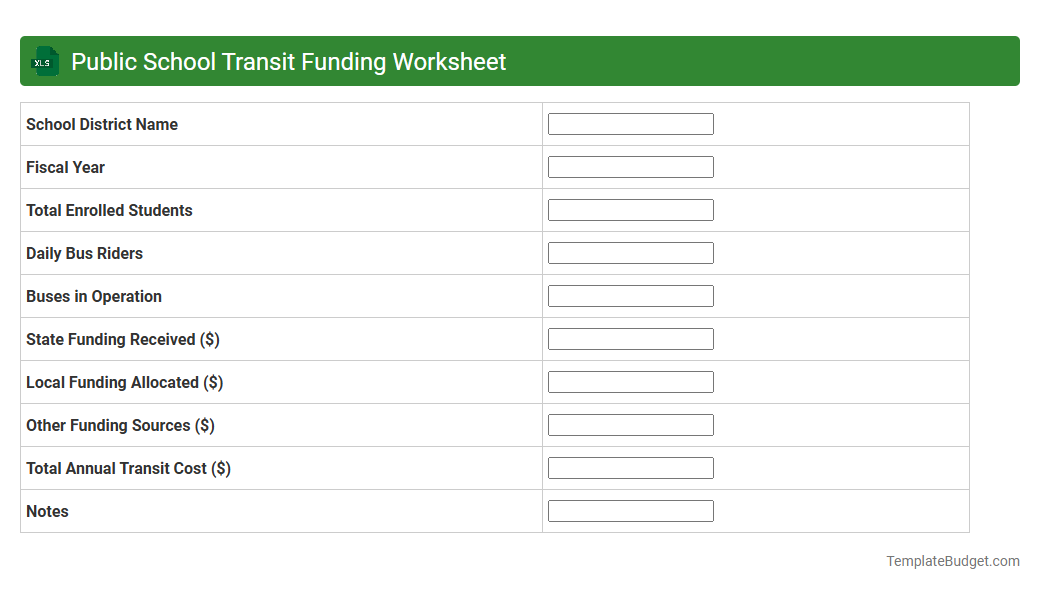Select the Daily Bus Riders label
1040x590 pixels.
[84, 253]
